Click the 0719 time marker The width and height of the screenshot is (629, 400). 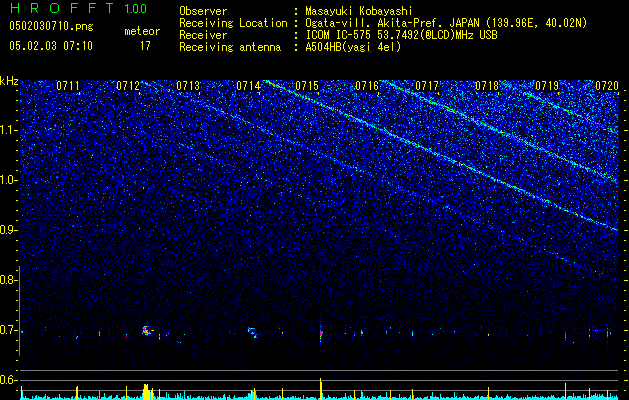547,86
